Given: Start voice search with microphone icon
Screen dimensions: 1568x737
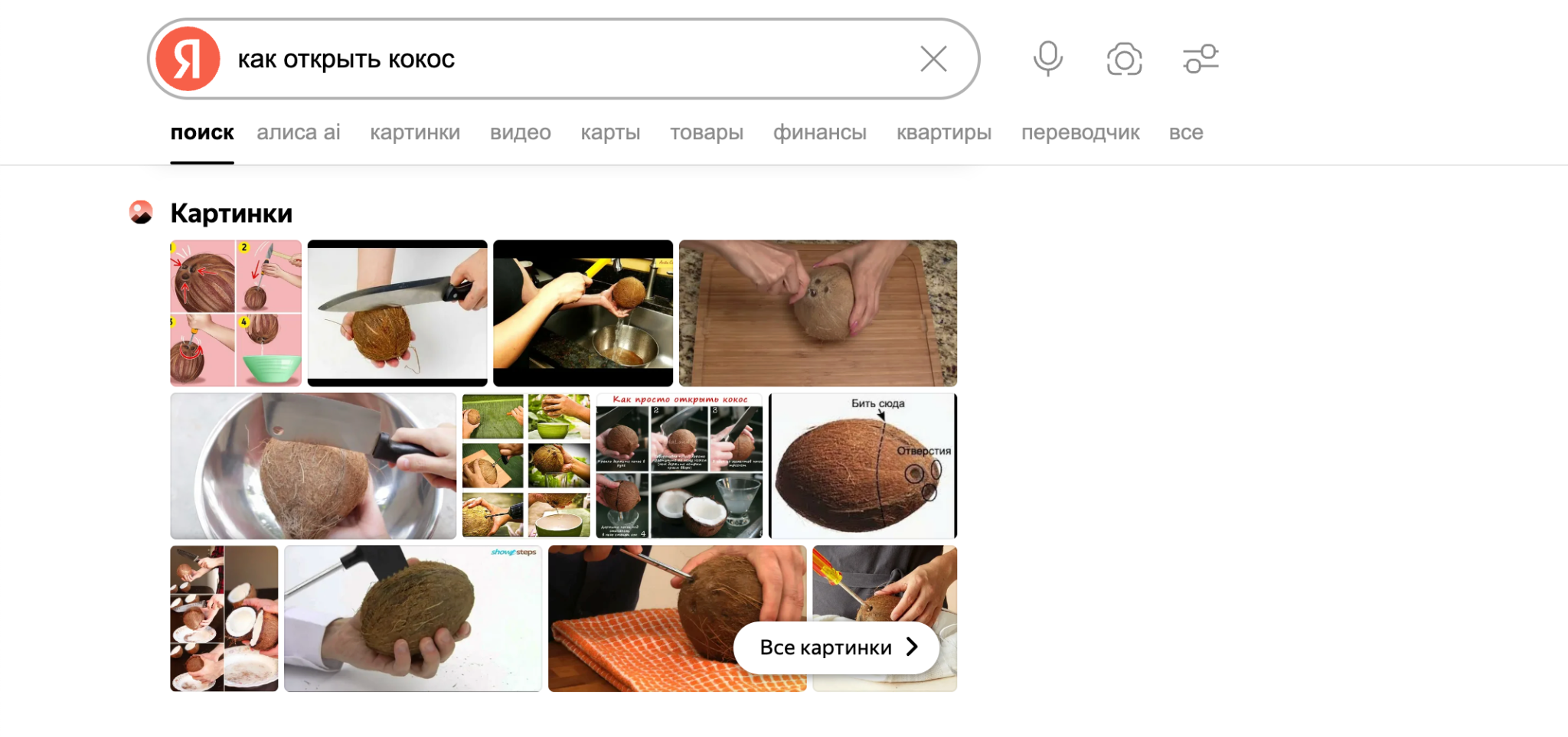Looking at the screenshot, I should click(x=1047, y=59).
